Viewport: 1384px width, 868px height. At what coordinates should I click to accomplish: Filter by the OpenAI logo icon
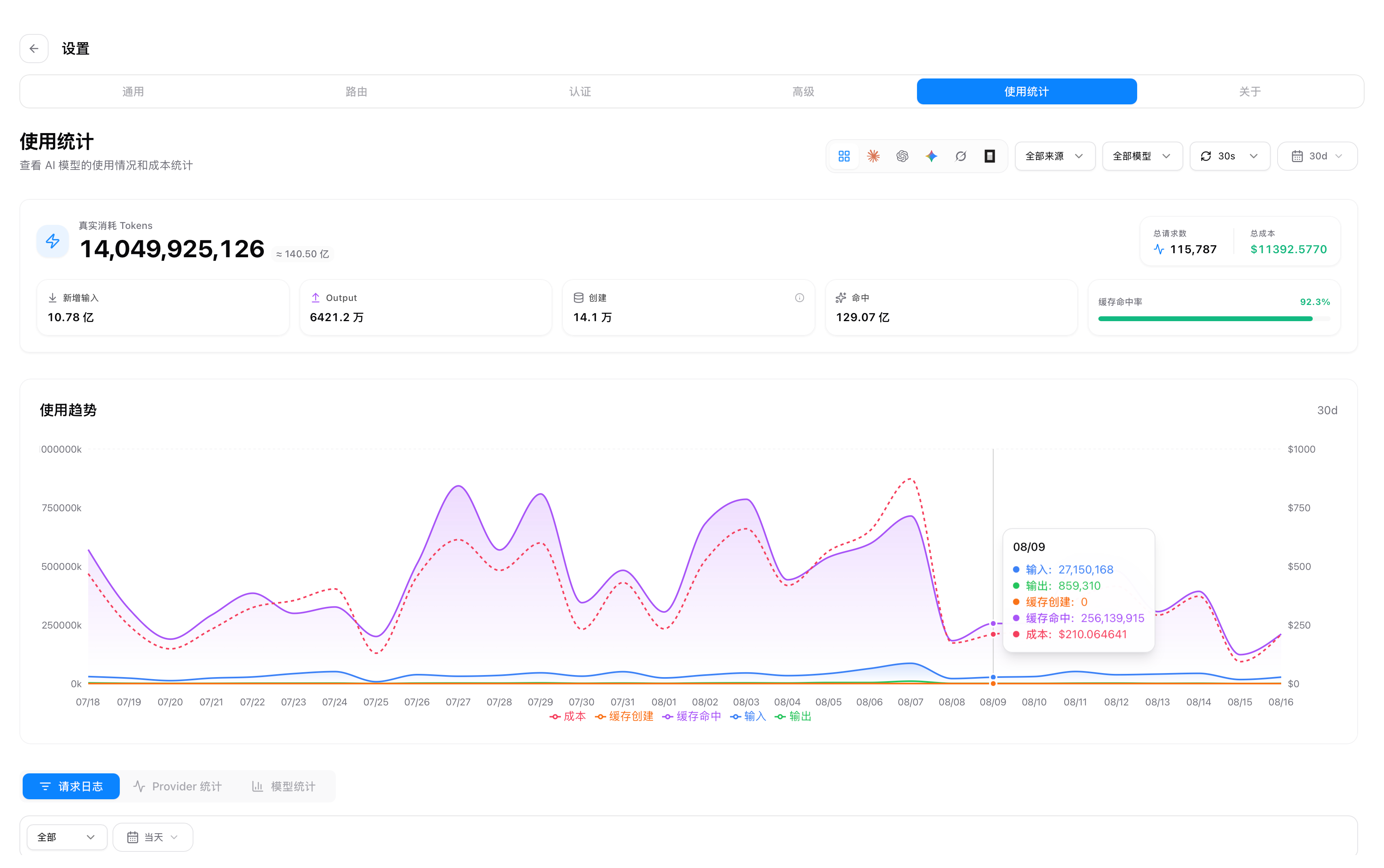pos(902,156)
